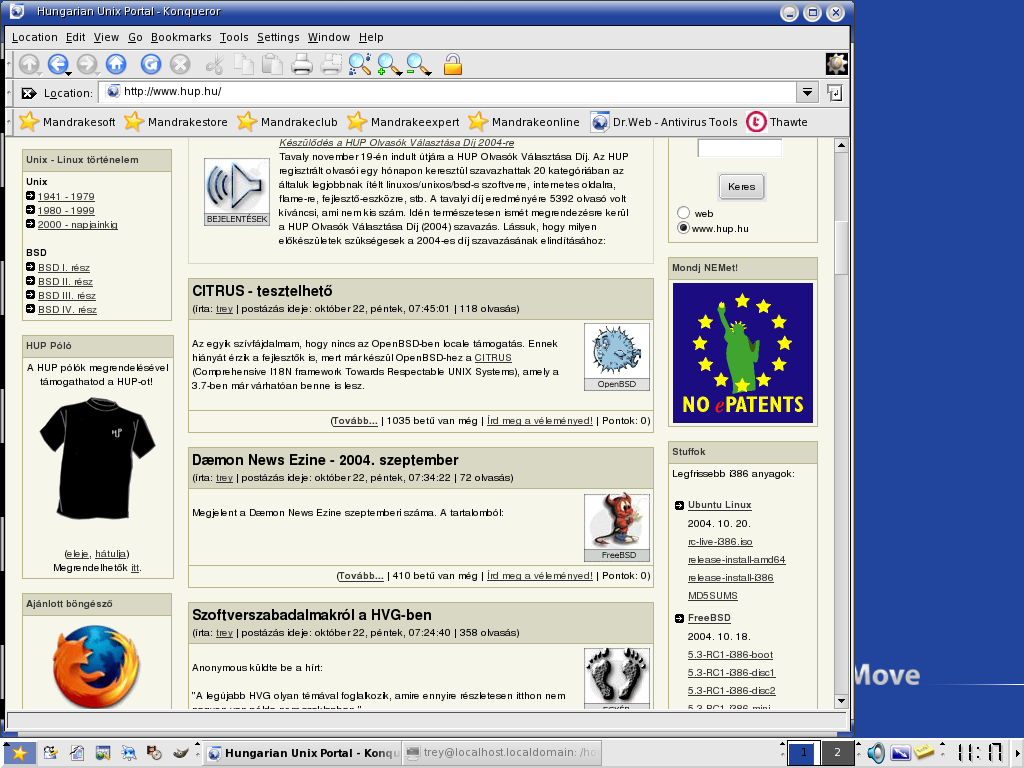Cut selection using the scissors icon
Viewport: 1024px width, 768px height.
tap(214, 64)
